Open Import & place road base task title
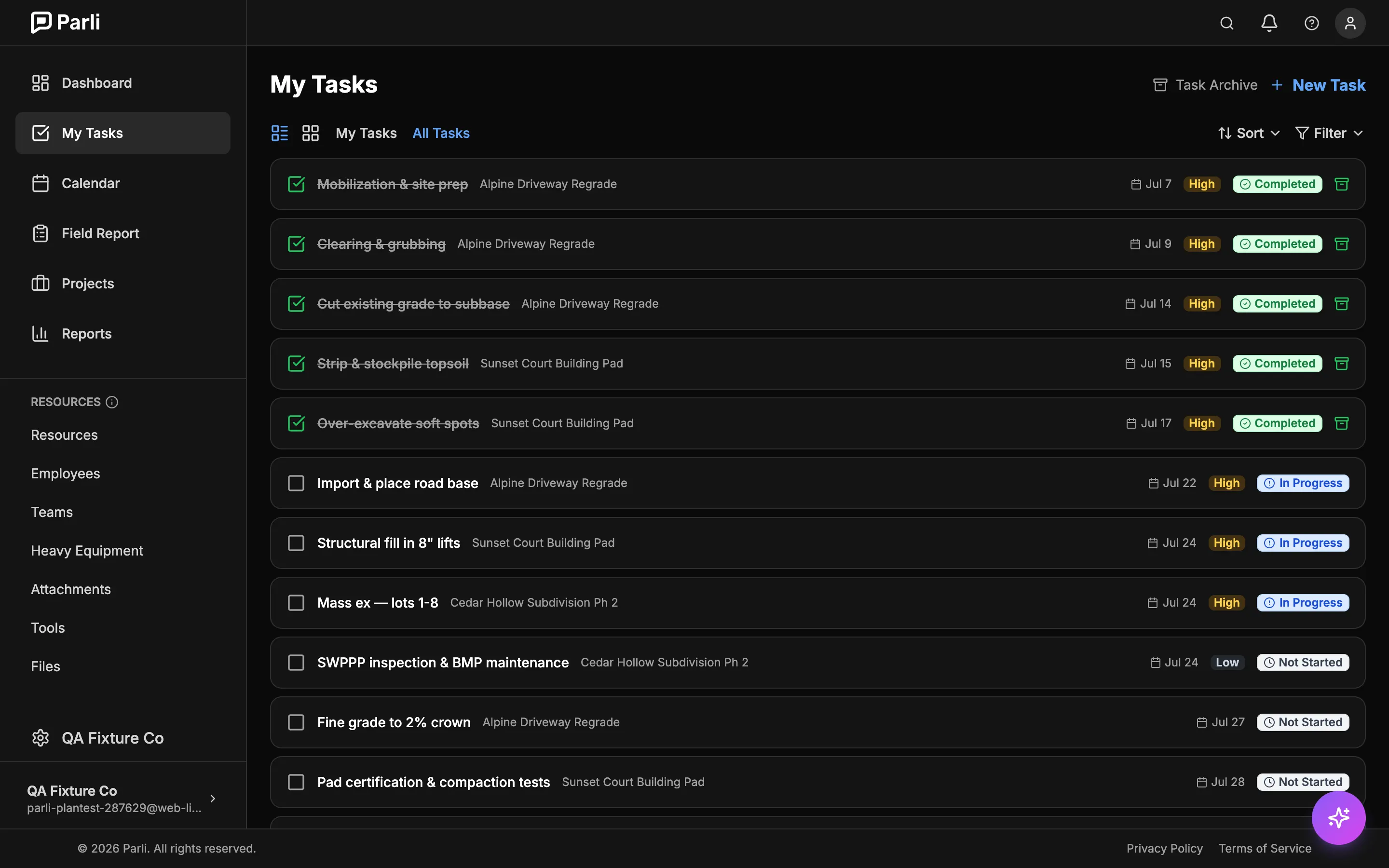1389x868 pixels. [x=397, y=483]
